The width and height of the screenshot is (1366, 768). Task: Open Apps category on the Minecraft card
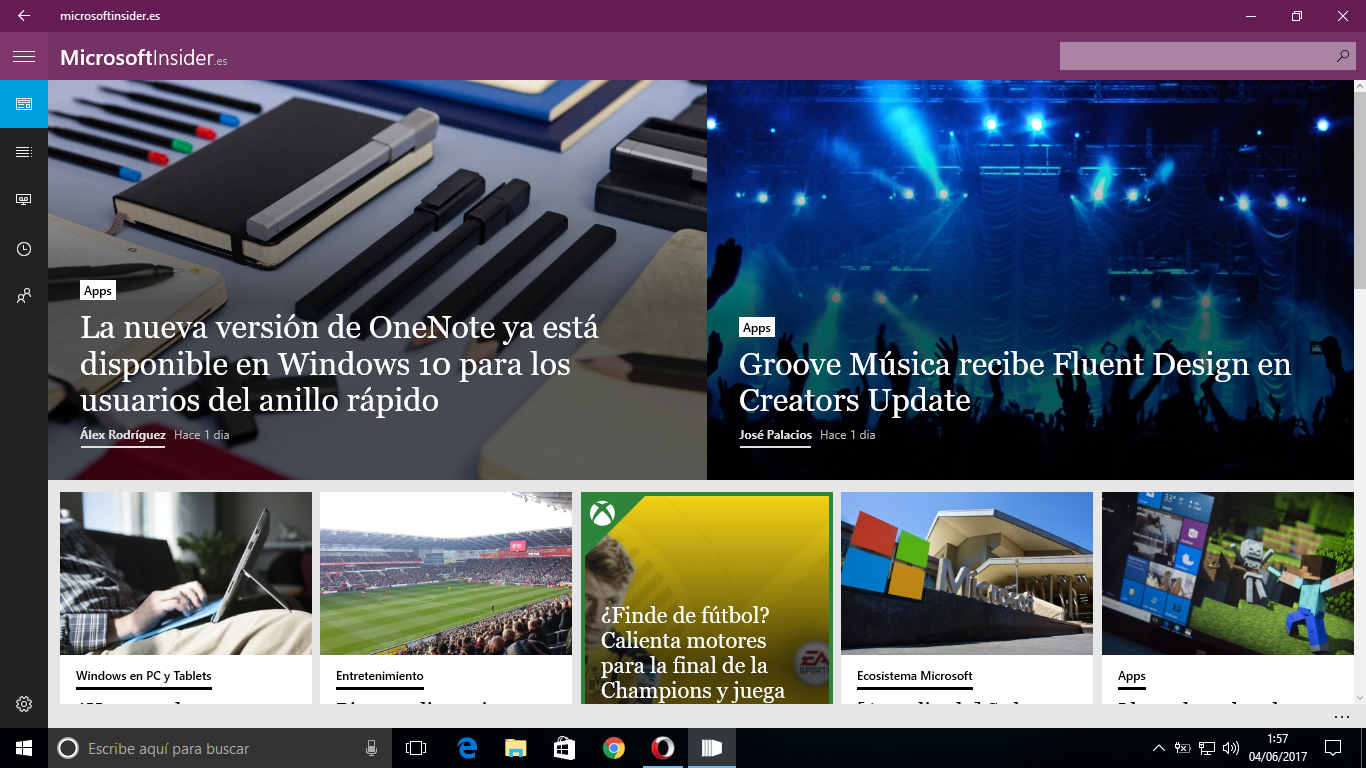tap(1132, 676)
